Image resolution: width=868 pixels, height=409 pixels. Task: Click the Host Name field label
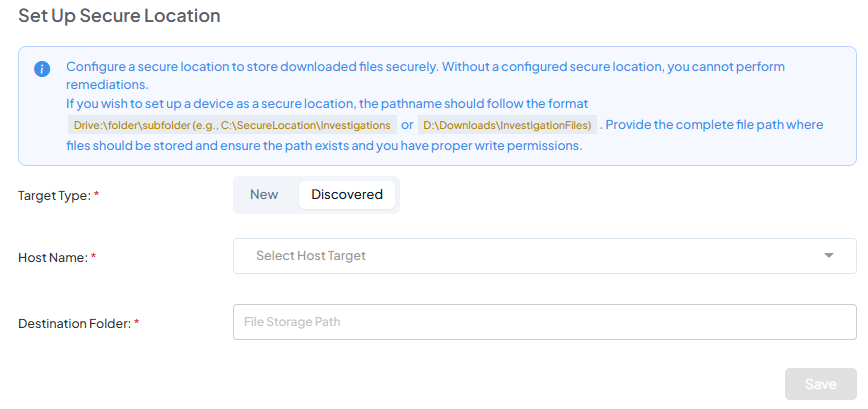[52, 257]
